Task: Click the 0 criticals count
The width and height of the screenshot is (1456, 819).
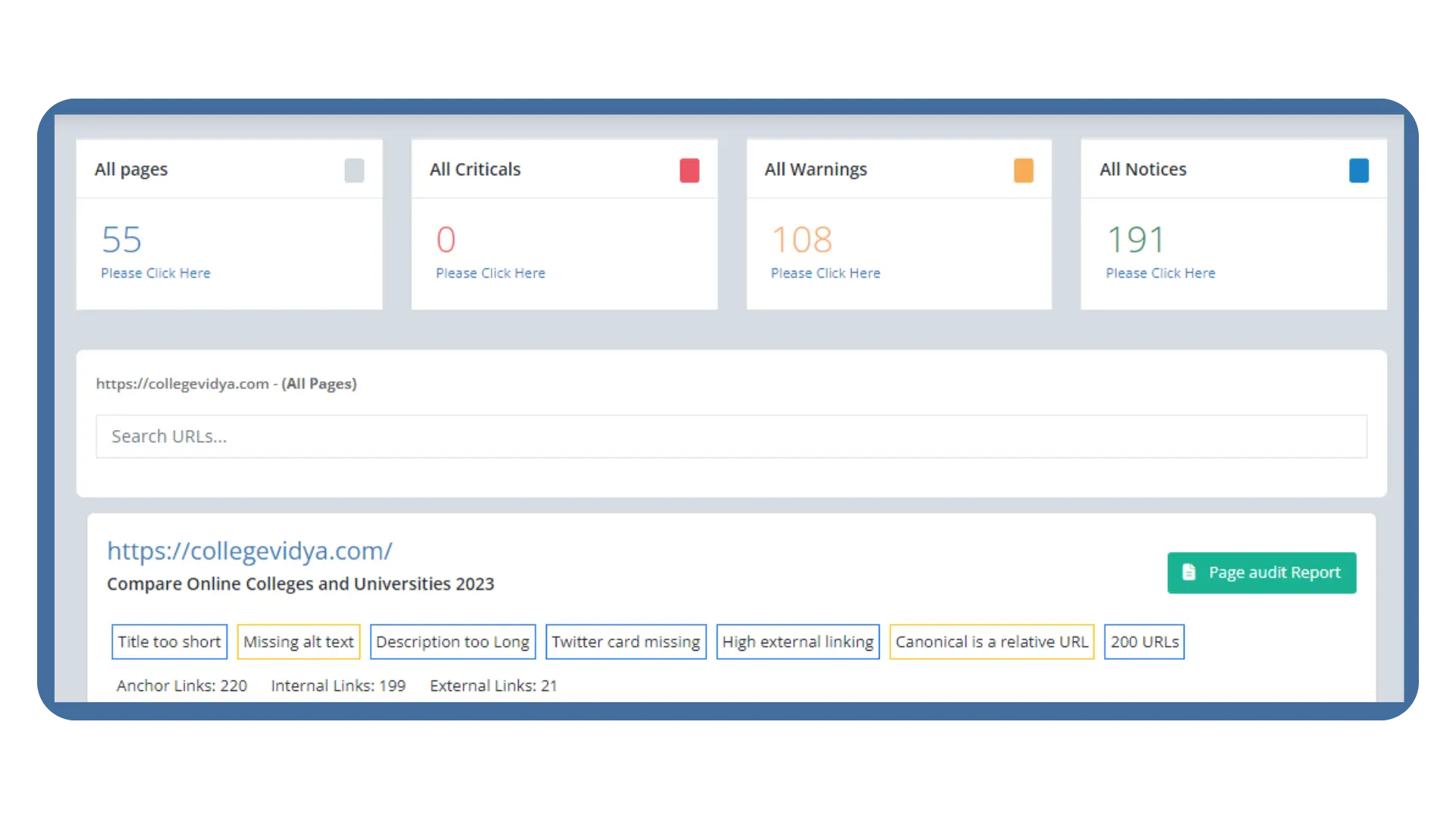Action: point(446,240)
